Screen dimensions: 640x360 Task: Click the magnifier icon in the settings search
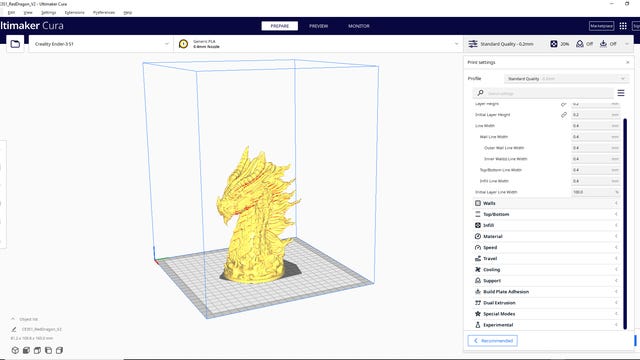click(x=480, y=93)
